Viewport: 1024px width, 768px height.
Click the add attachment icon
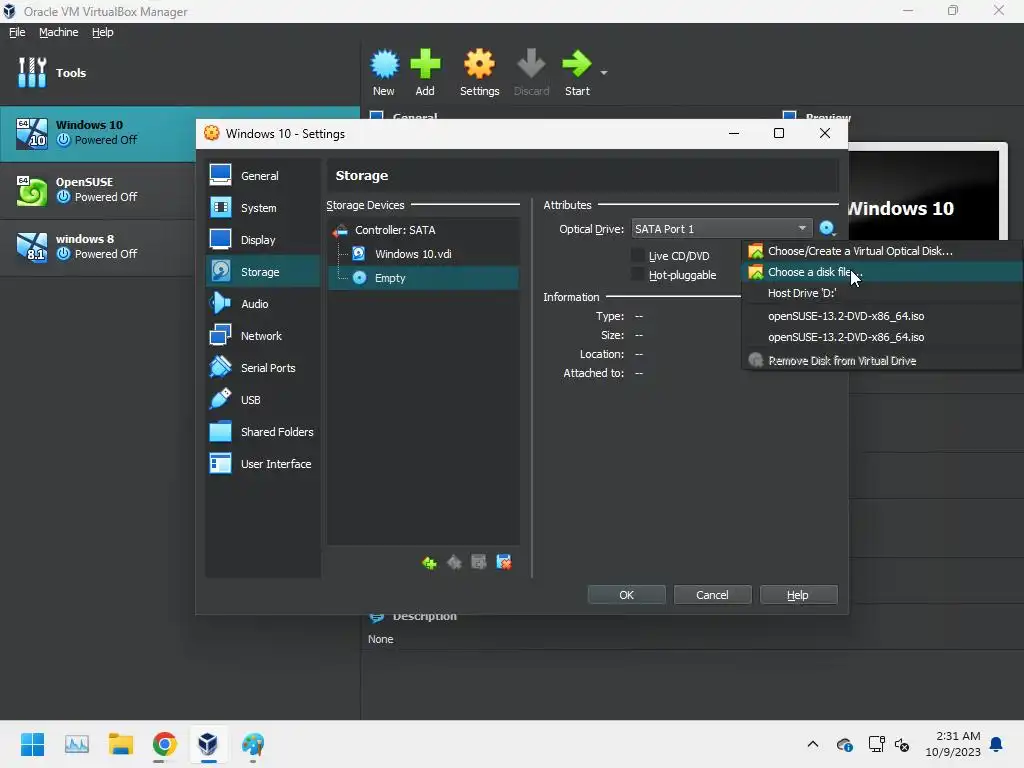pyautogui.click(x=479, y=562)
